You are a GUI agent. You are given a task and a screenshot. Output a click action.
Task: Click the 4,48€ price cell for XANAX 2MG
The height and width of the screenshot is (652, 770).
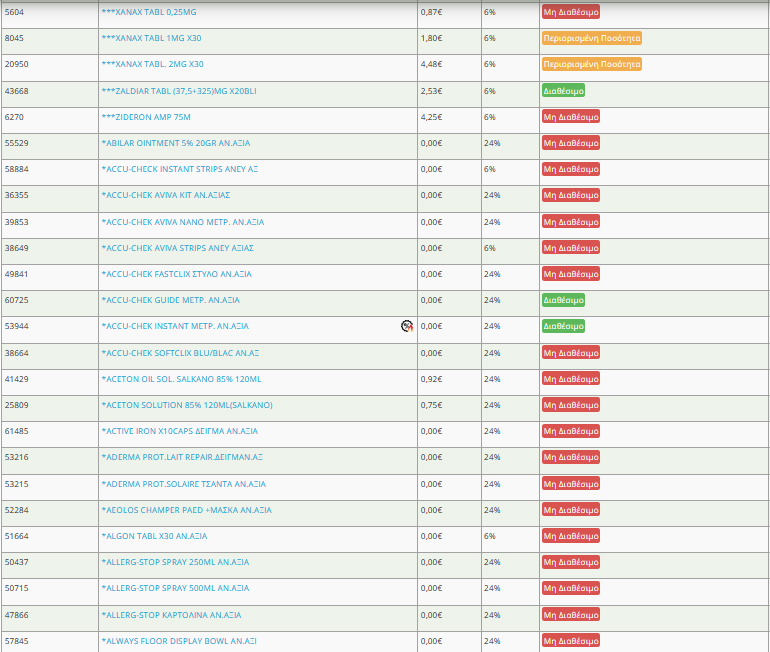[x=431, y=65]
